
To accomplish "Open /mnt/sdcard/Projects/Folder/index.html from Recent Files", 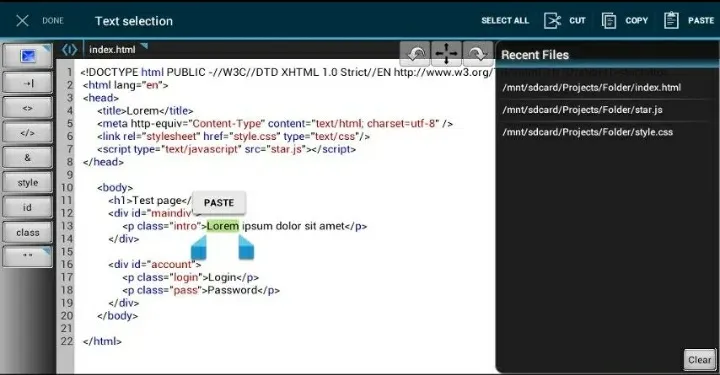I will coord(591,88).
